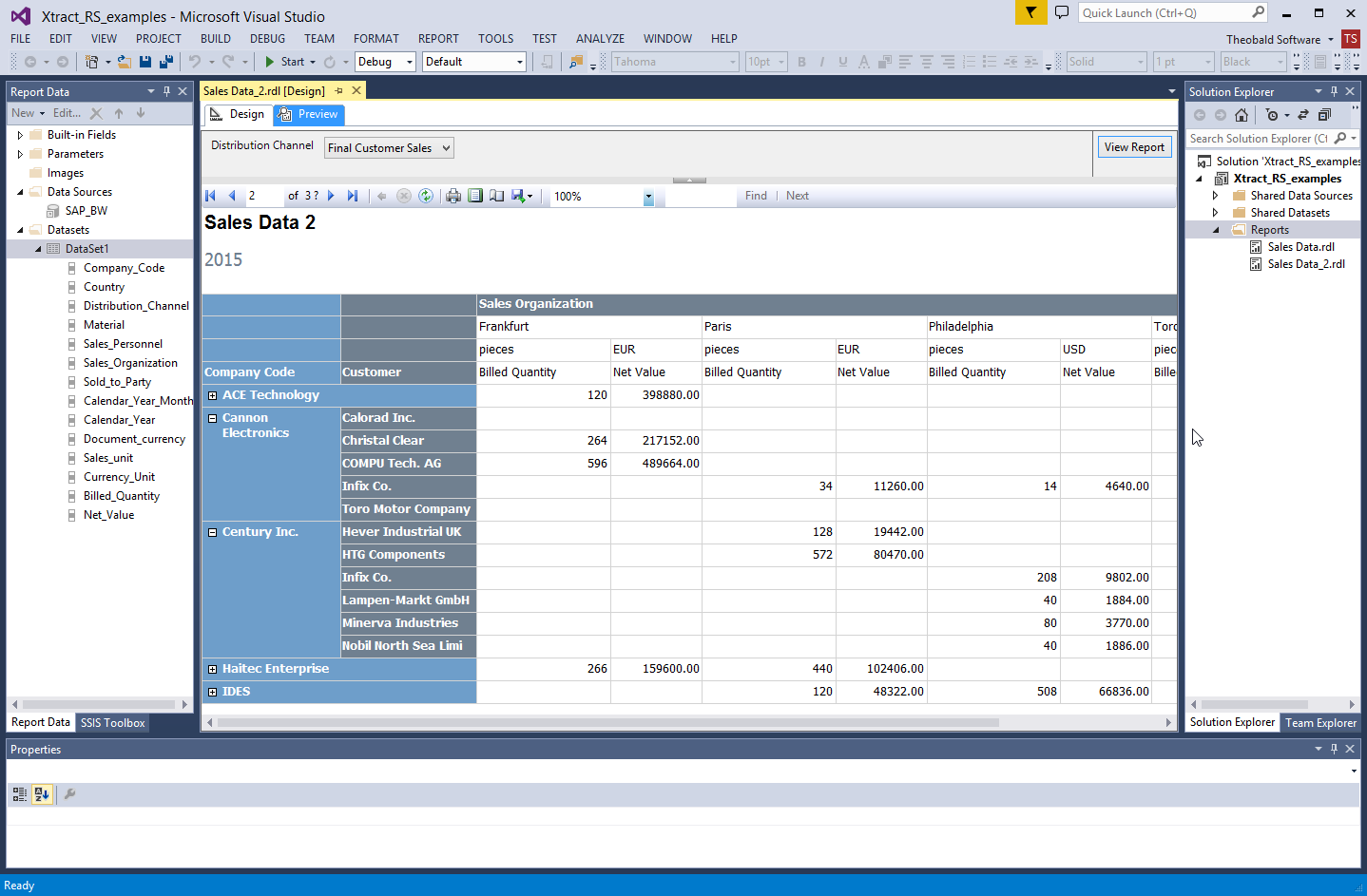Go to the first report page

pyautogui.click(x=211, y=196)
